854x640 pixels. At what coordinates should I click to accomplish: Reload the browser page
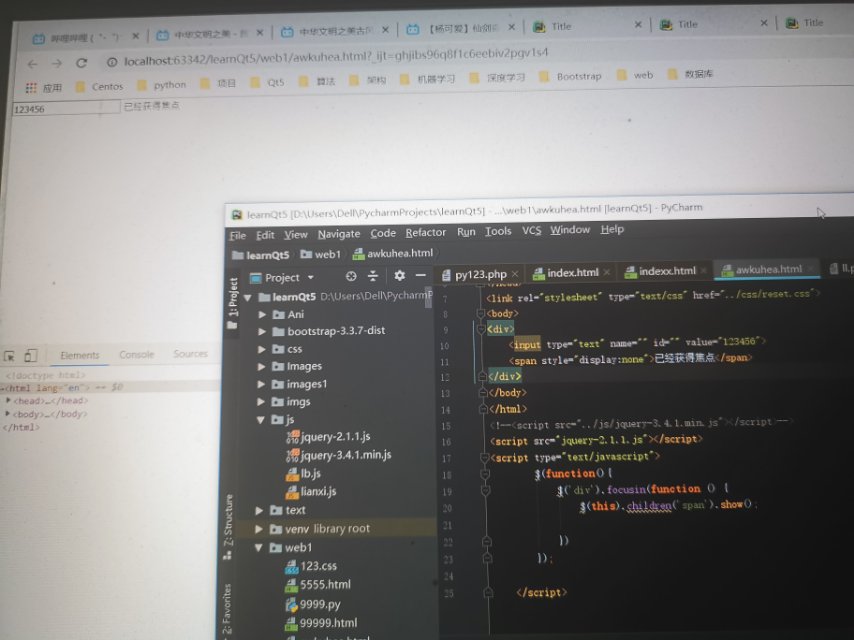click(x=82, y=63)
